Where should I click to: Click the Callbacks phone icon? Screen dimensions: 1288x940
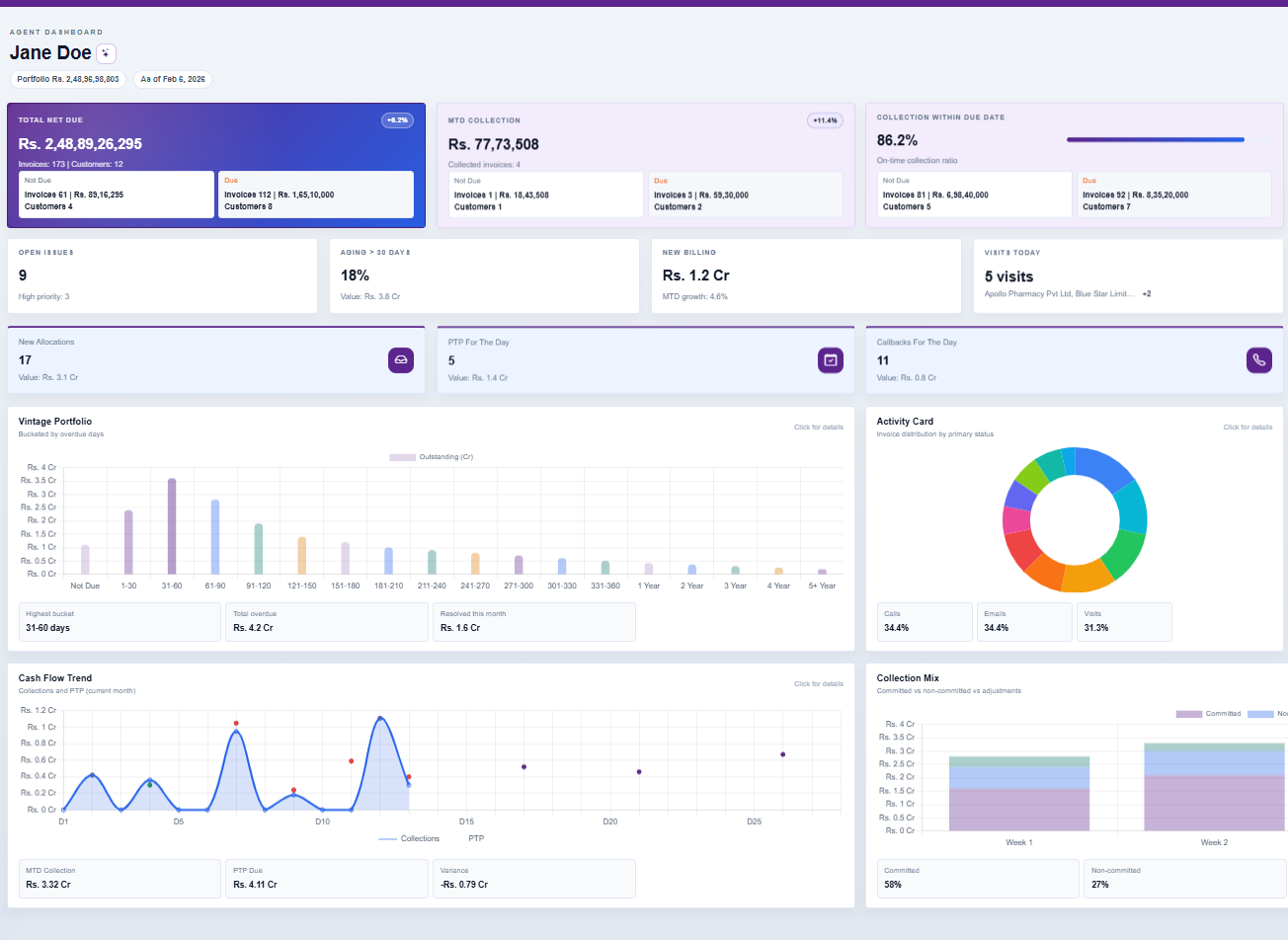1259,360
